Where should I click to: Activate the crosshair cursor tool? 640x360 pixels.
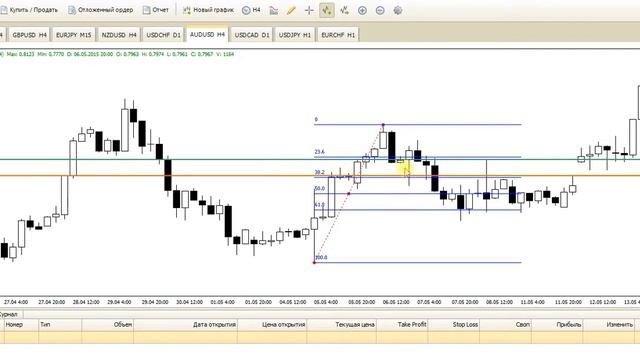point(309,11)
